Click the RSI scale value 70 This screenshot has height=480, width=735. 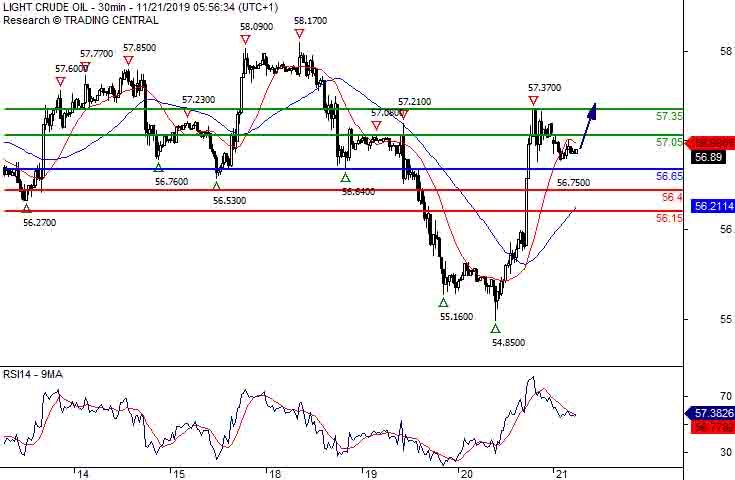(x=726, y=397)
